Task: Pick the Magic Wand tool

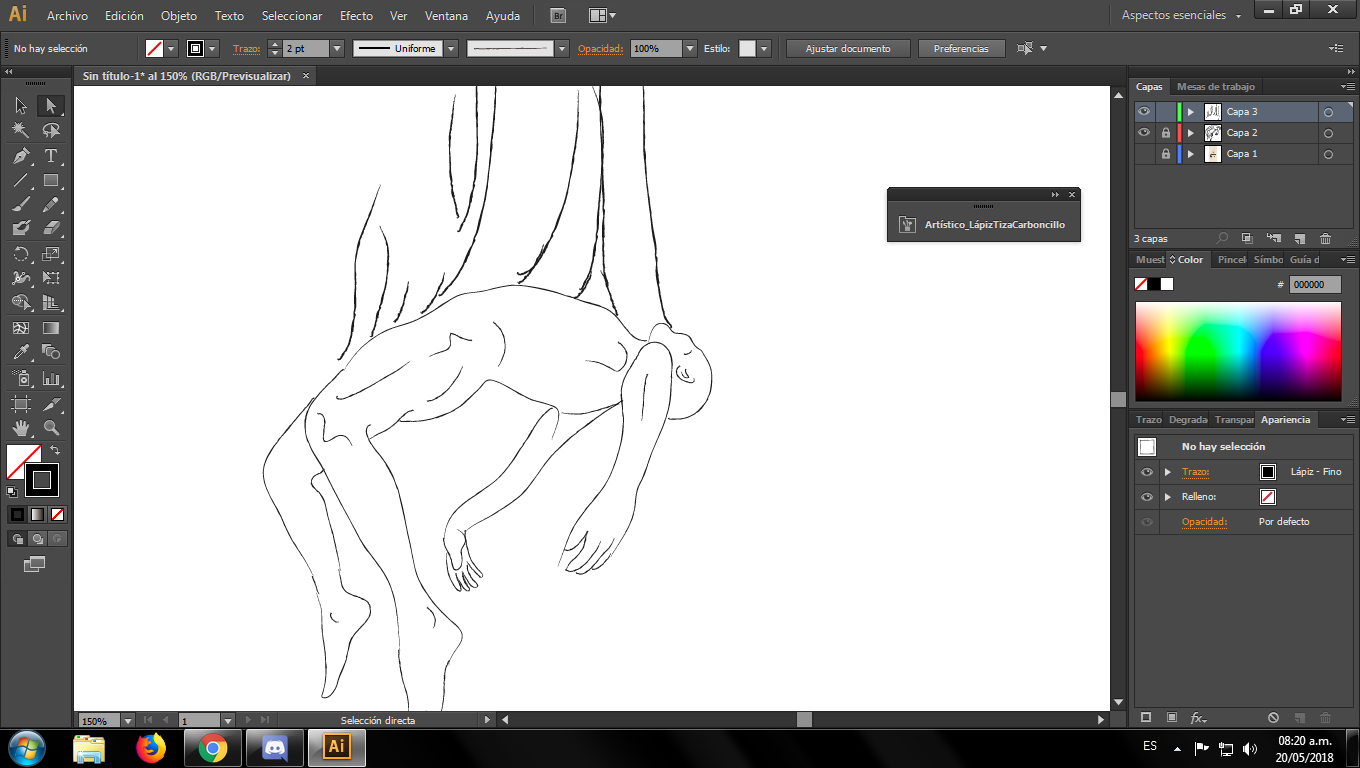Action: 21,131
